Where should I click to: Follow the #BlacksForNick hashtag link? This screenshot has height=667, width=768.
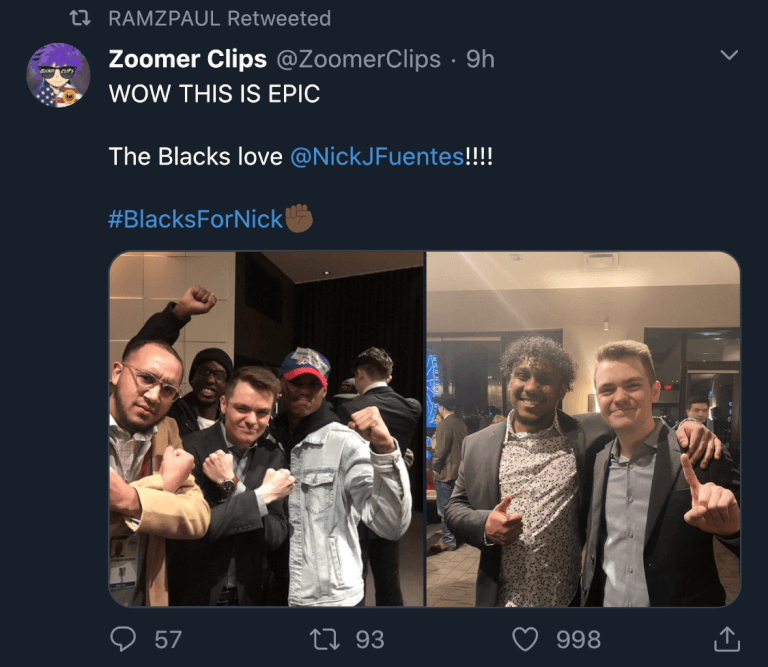point(195,219)
